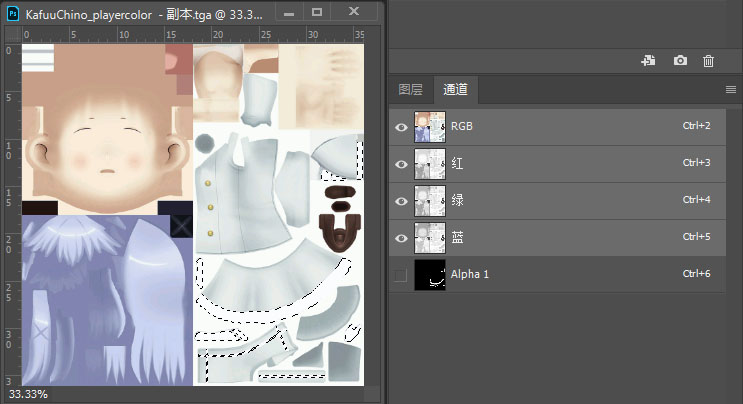Screen dimensions: 743x404
Task: Select the 绿 channel by its name
Action: 457,201
